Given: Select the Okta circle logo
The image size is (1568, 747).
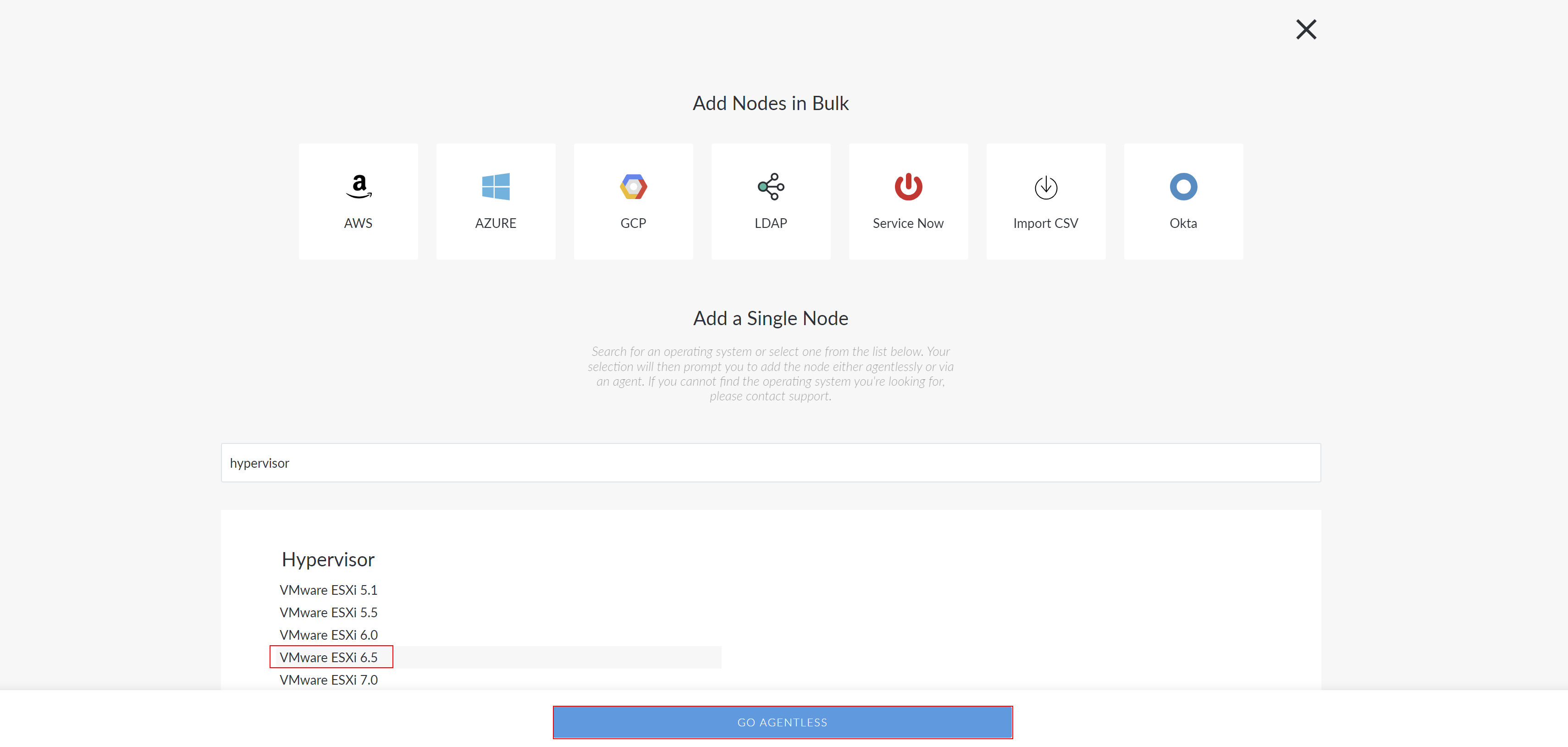Looking at the screenshot, I should coord(1183,187).
